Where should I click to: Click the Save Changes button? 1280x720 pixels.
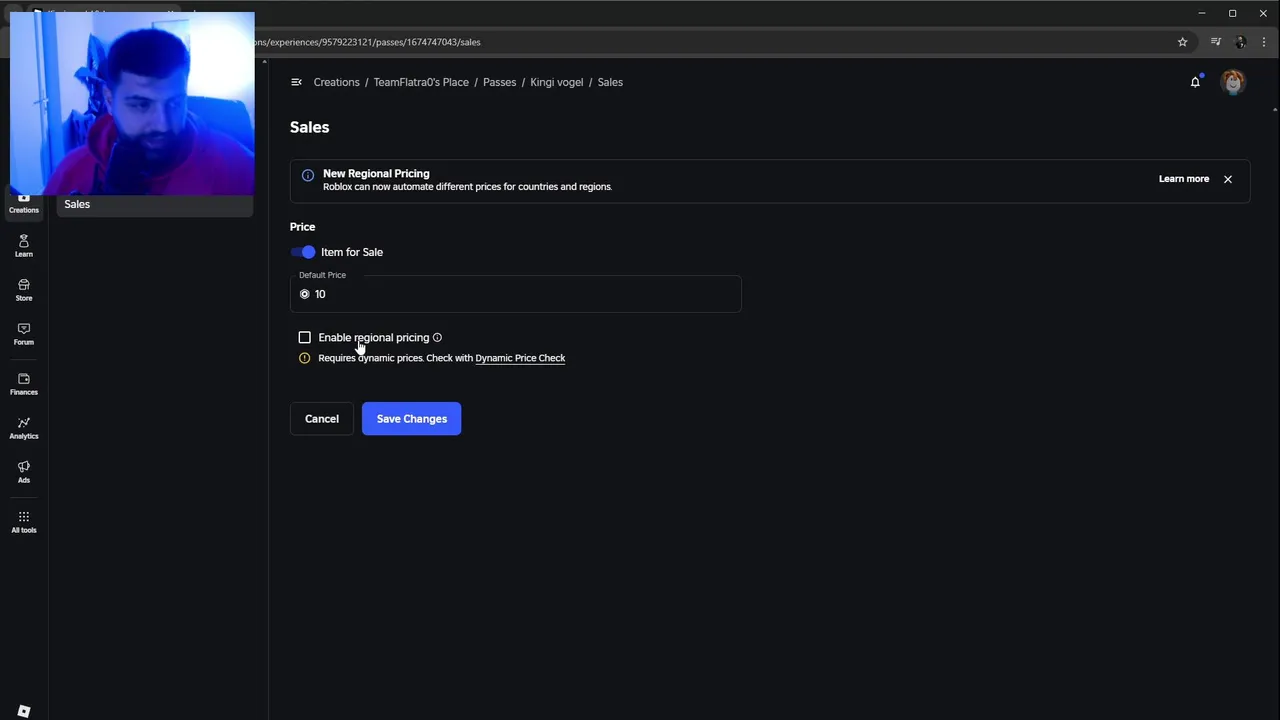411,419
